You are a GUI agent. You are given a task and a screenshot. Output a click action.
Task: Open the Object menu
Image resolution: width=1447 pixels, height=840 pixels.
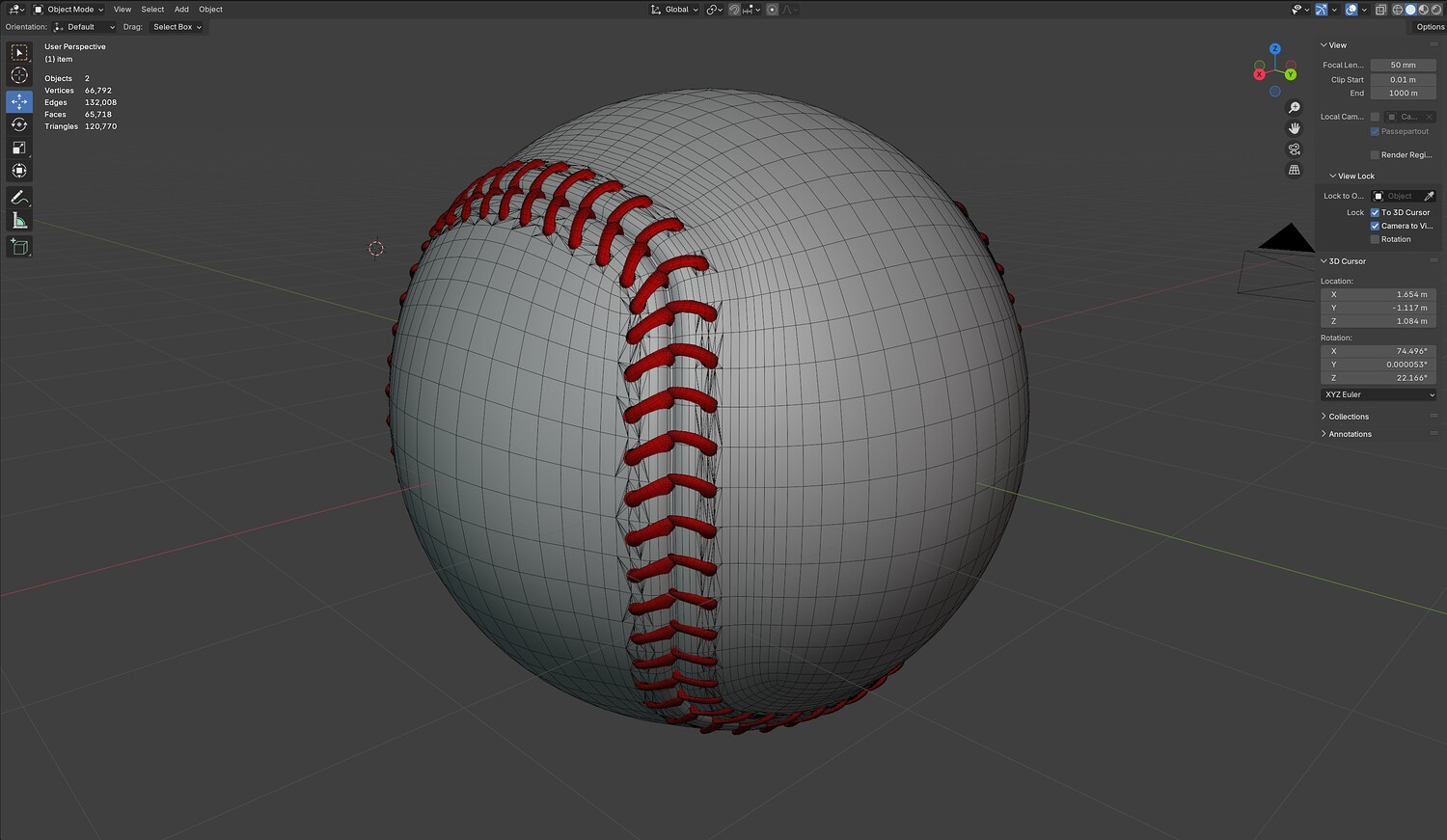(x=210, y=10)
